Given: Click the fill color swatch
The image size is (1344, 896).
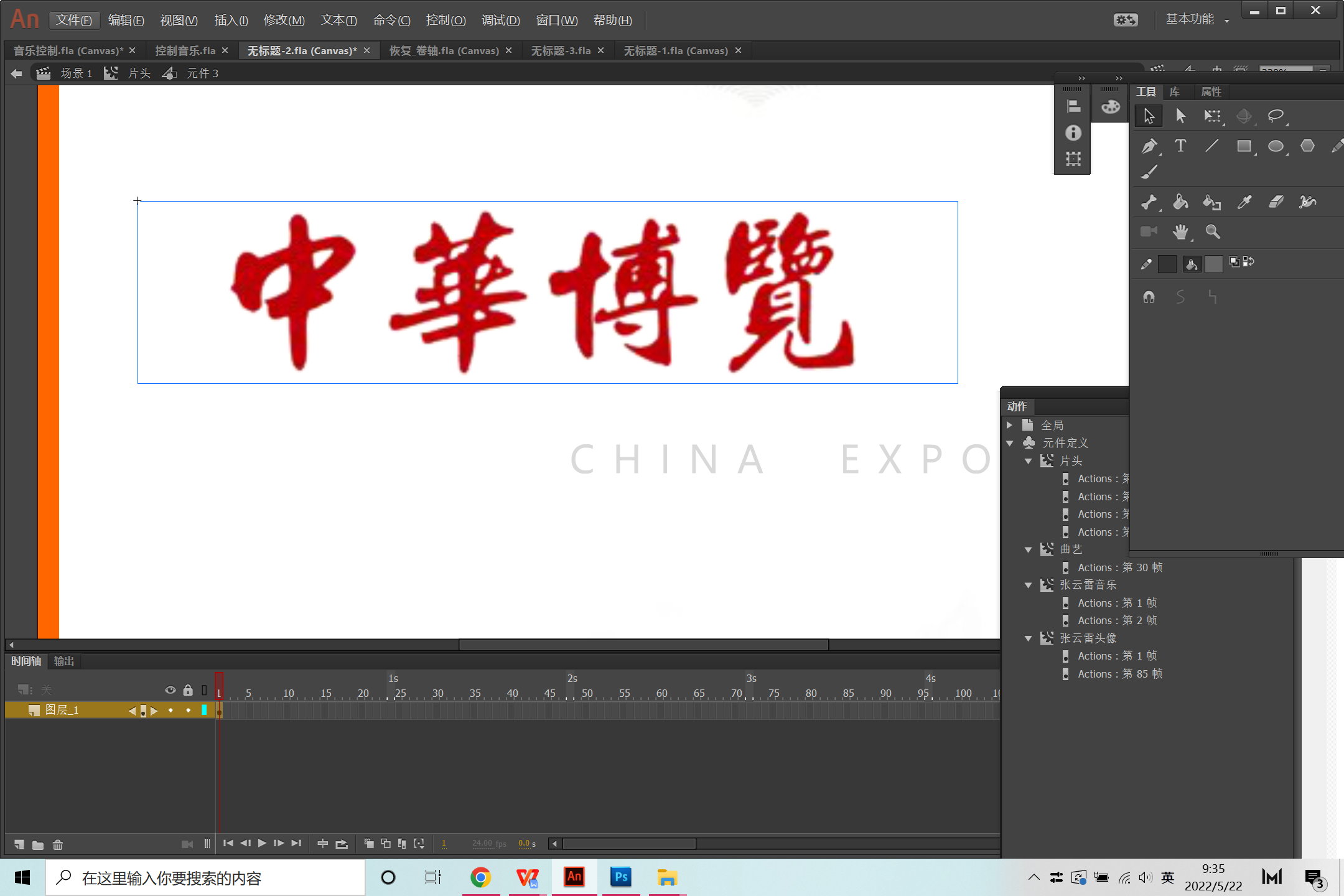Looking at the screenshot, I should click(x=1213, y=264).
